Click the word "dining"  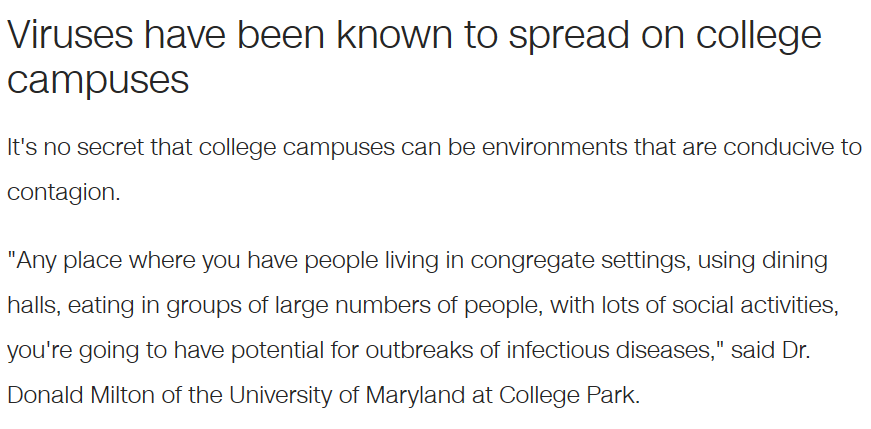pos(794,261)
